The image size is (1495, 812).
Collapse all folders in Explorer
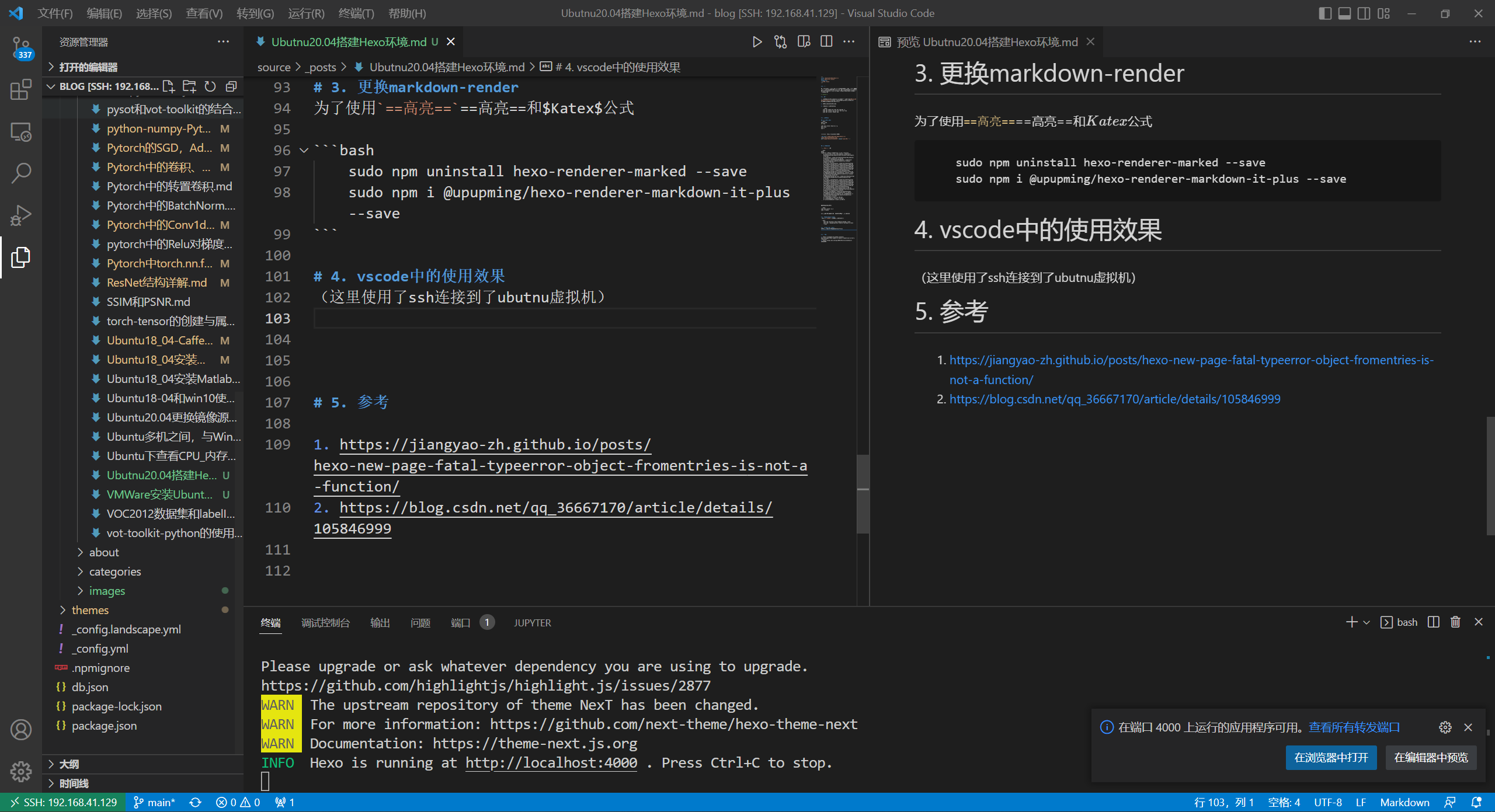coord(231,86)
